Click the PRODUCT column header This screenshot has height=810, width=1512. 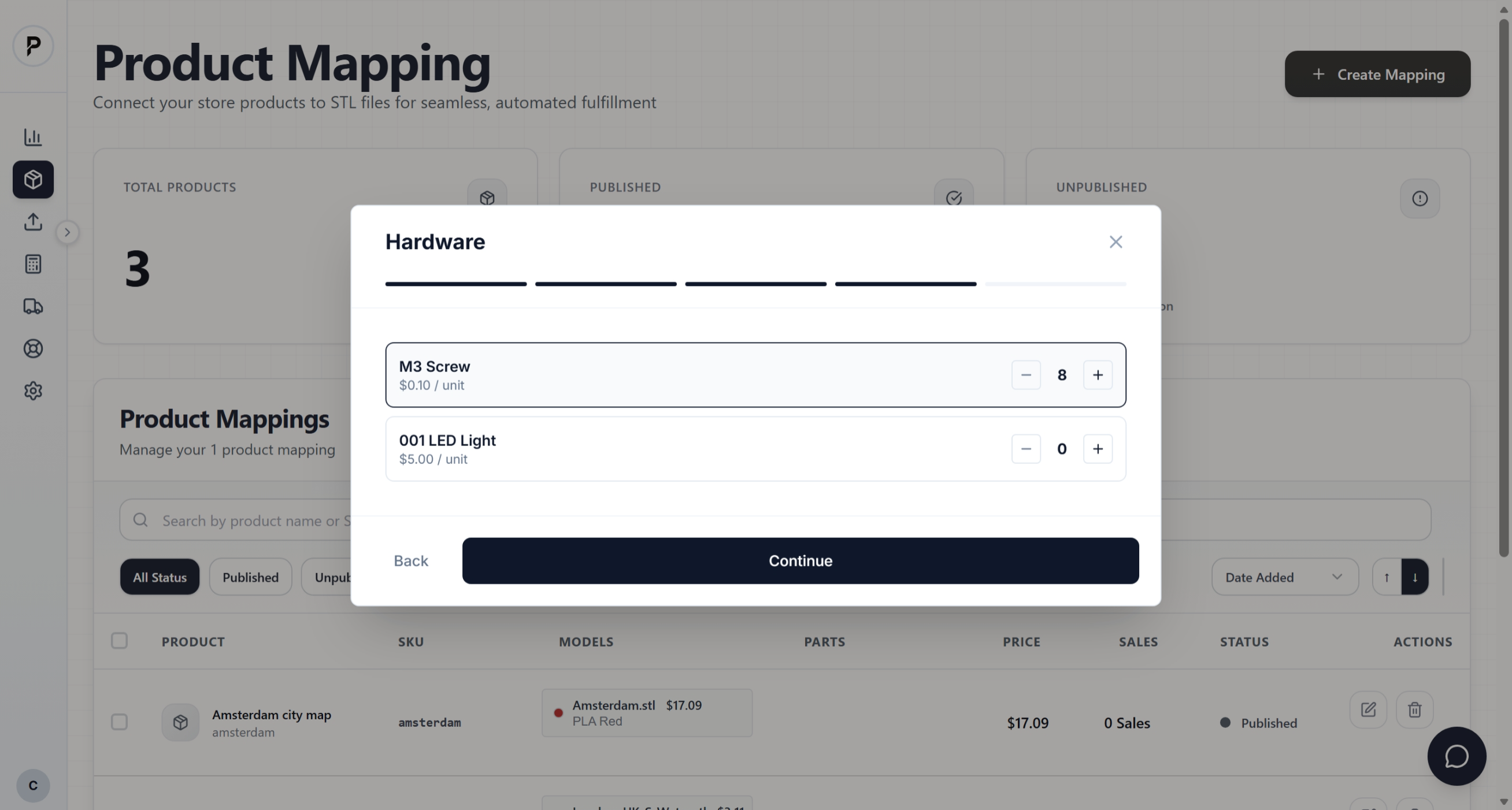[193, 642]
